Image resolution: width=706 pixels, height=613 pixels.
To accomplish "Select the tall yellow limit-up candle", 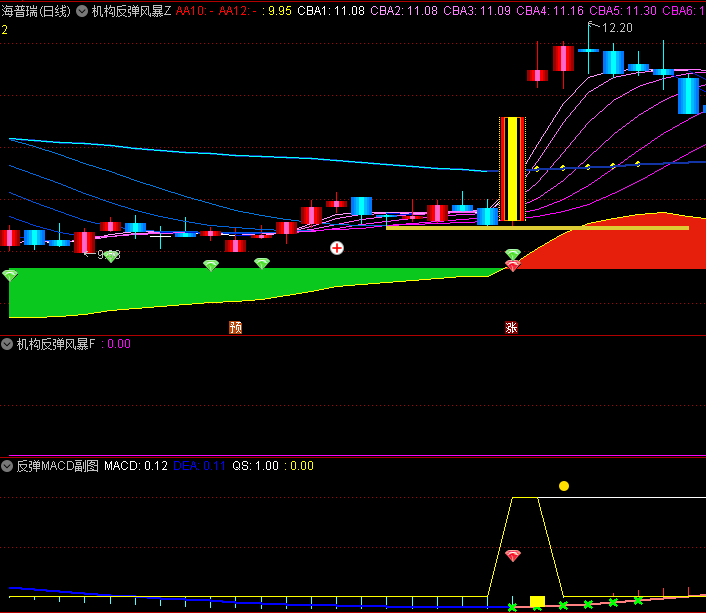I will click(512, 169).
